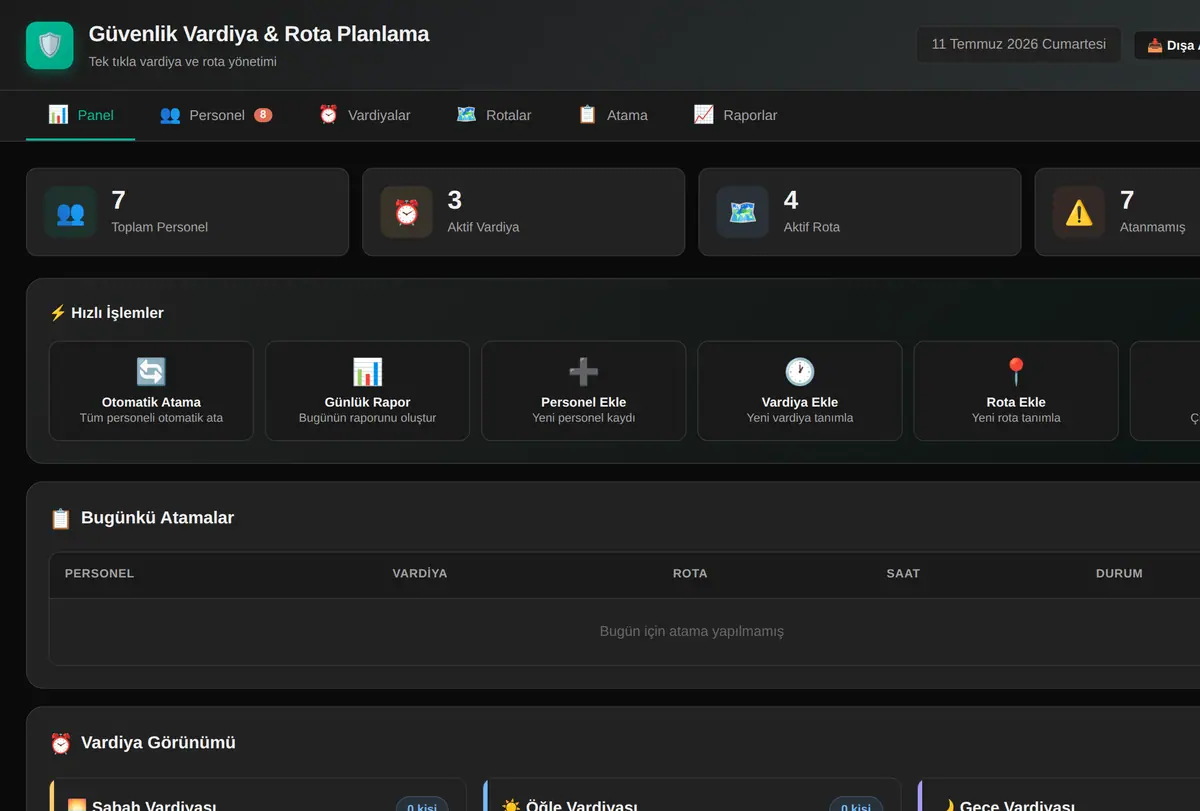Click the DURUM column header
The height and width of the screenshot is (811, 1200).
[1119, 574]
